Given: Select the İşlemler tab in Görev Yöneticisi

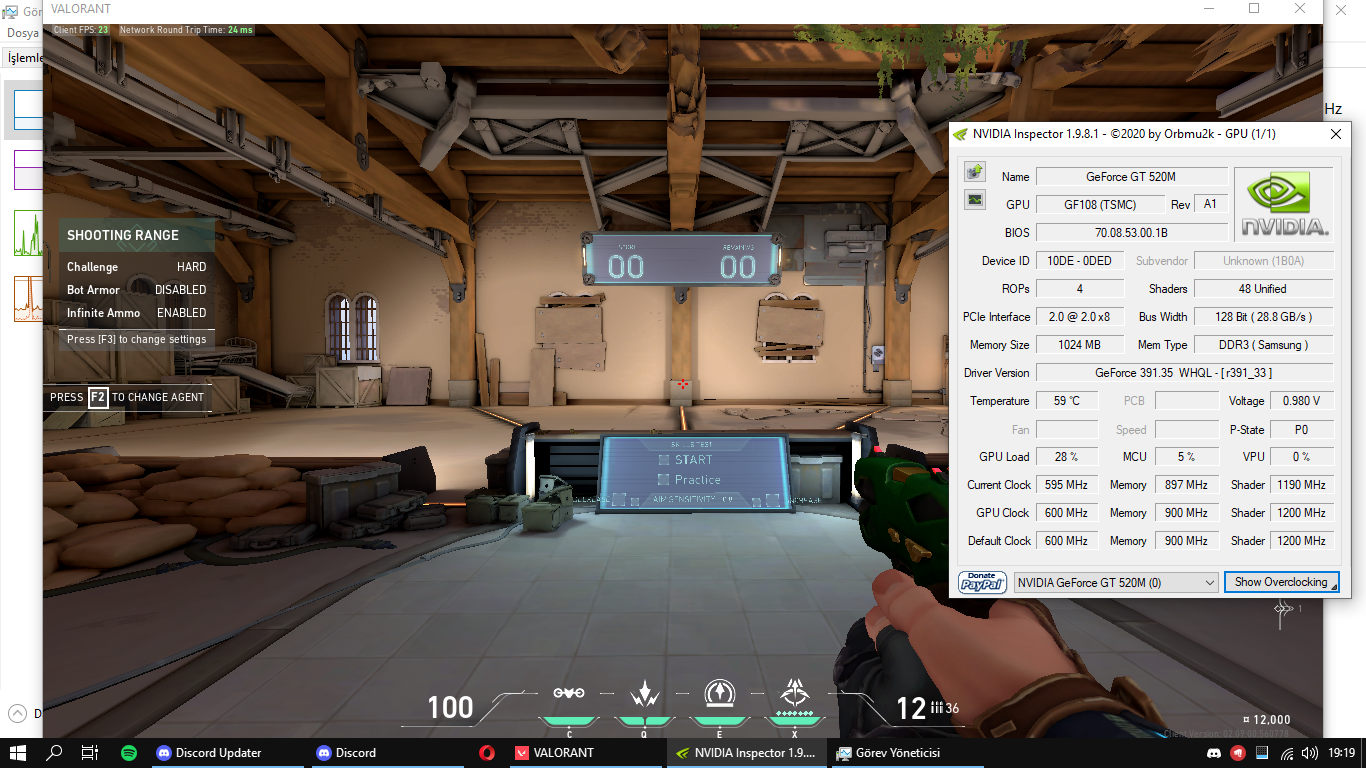Looking at the screenshot, I should coord(24,58).
